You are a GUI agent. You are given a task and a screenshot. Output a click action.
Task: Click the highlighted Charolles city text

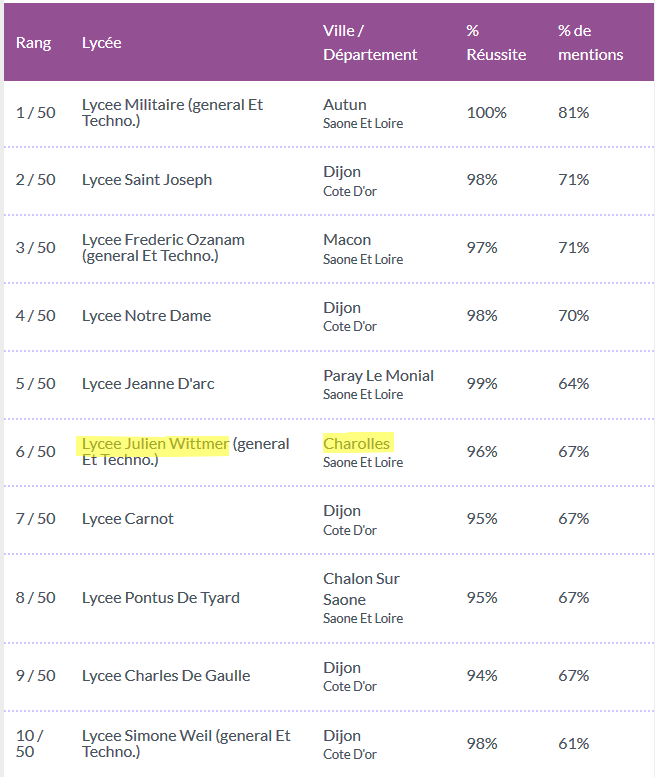[356, 444]
